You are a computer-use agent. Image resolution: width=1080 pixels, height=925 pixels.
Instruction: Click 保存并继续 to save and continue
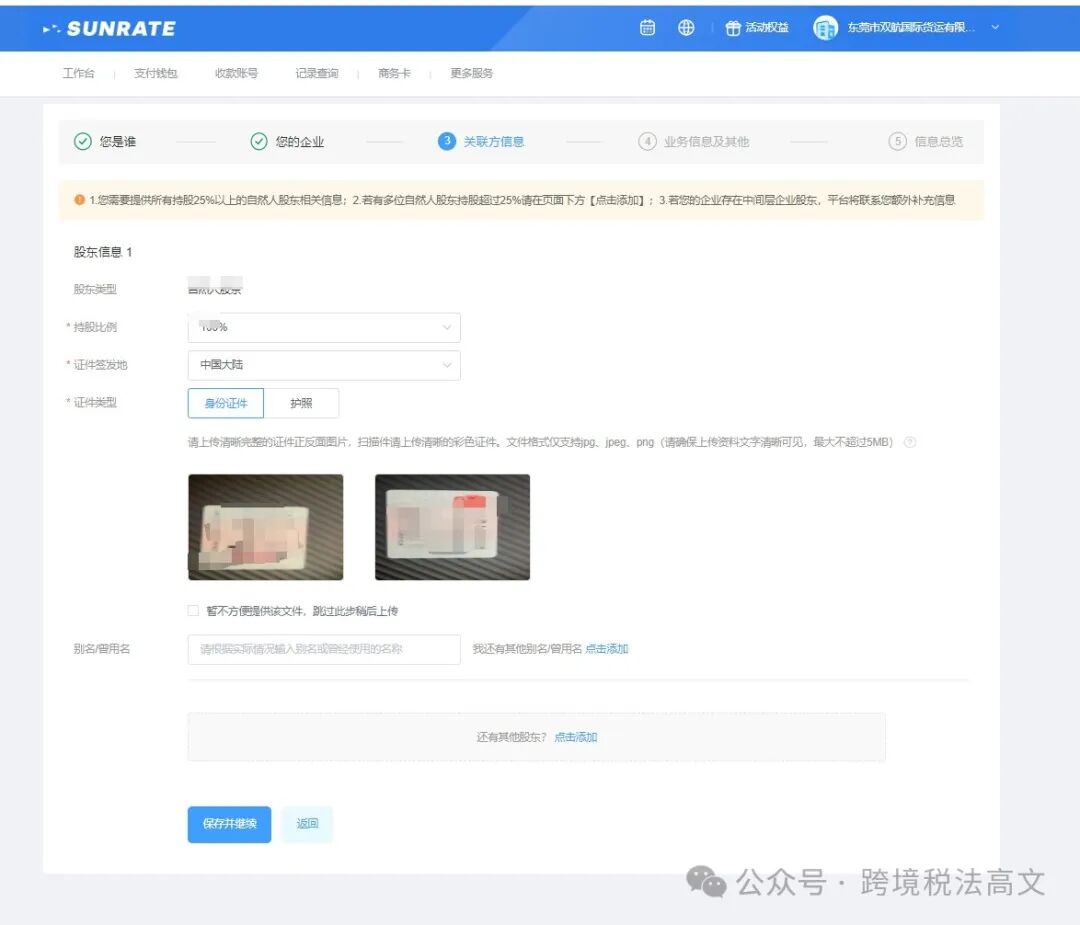pyautogui.click(x=228, y=824)
